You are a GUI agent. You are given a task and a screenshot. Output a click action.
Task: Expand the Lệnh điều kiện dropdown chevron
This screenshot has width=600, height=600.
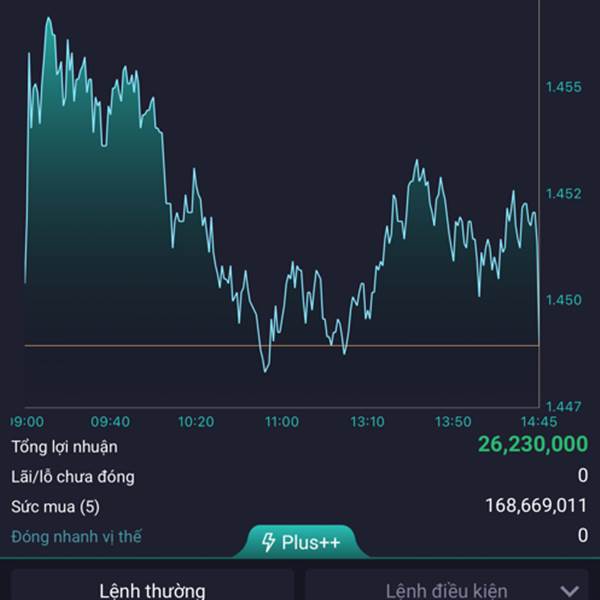(569, 591)
